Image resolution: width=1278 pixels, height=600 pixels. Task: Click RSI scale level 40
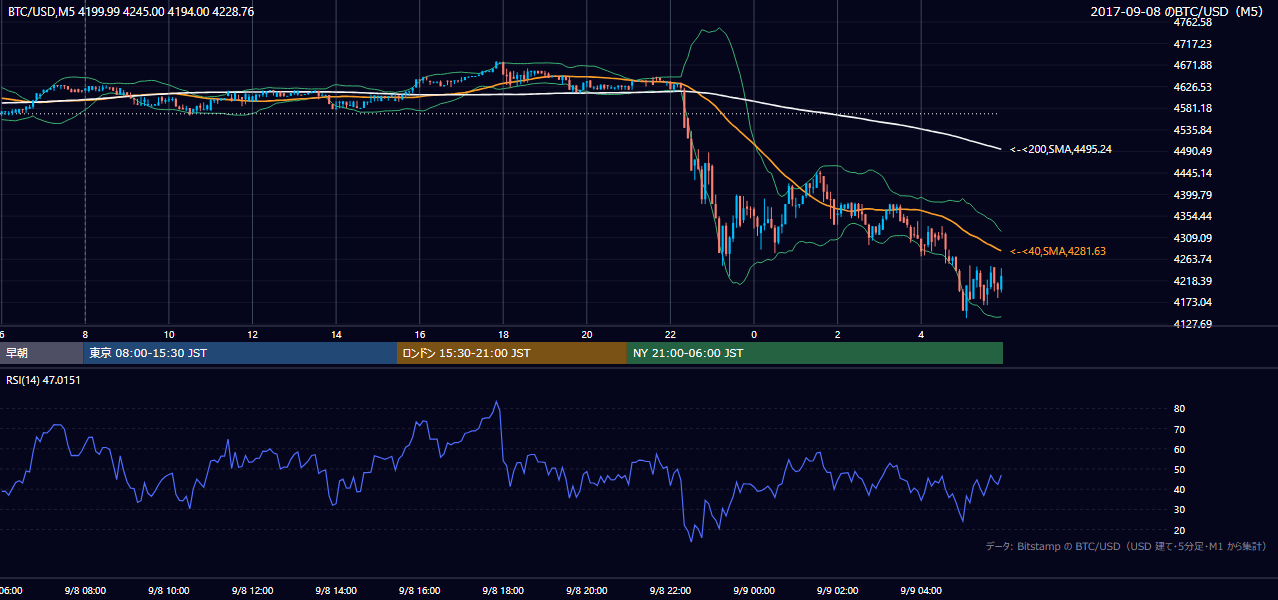tap(1180, 489)
